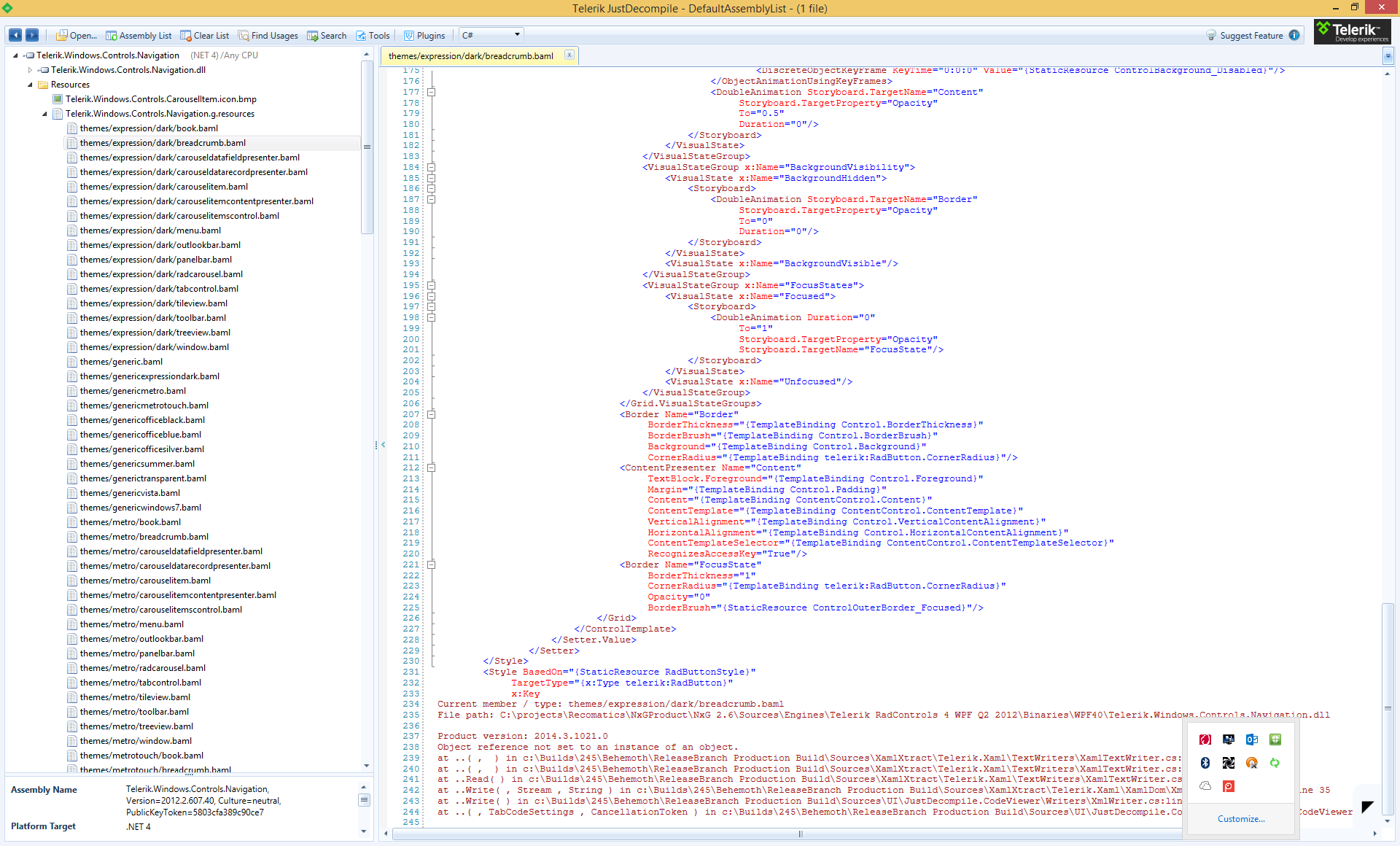Open the info icon next to Suggest Feature

[1294, 35]
